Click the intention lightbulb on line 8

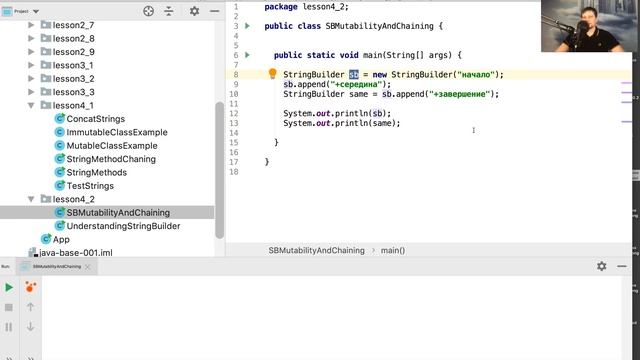tap(273, 74)
